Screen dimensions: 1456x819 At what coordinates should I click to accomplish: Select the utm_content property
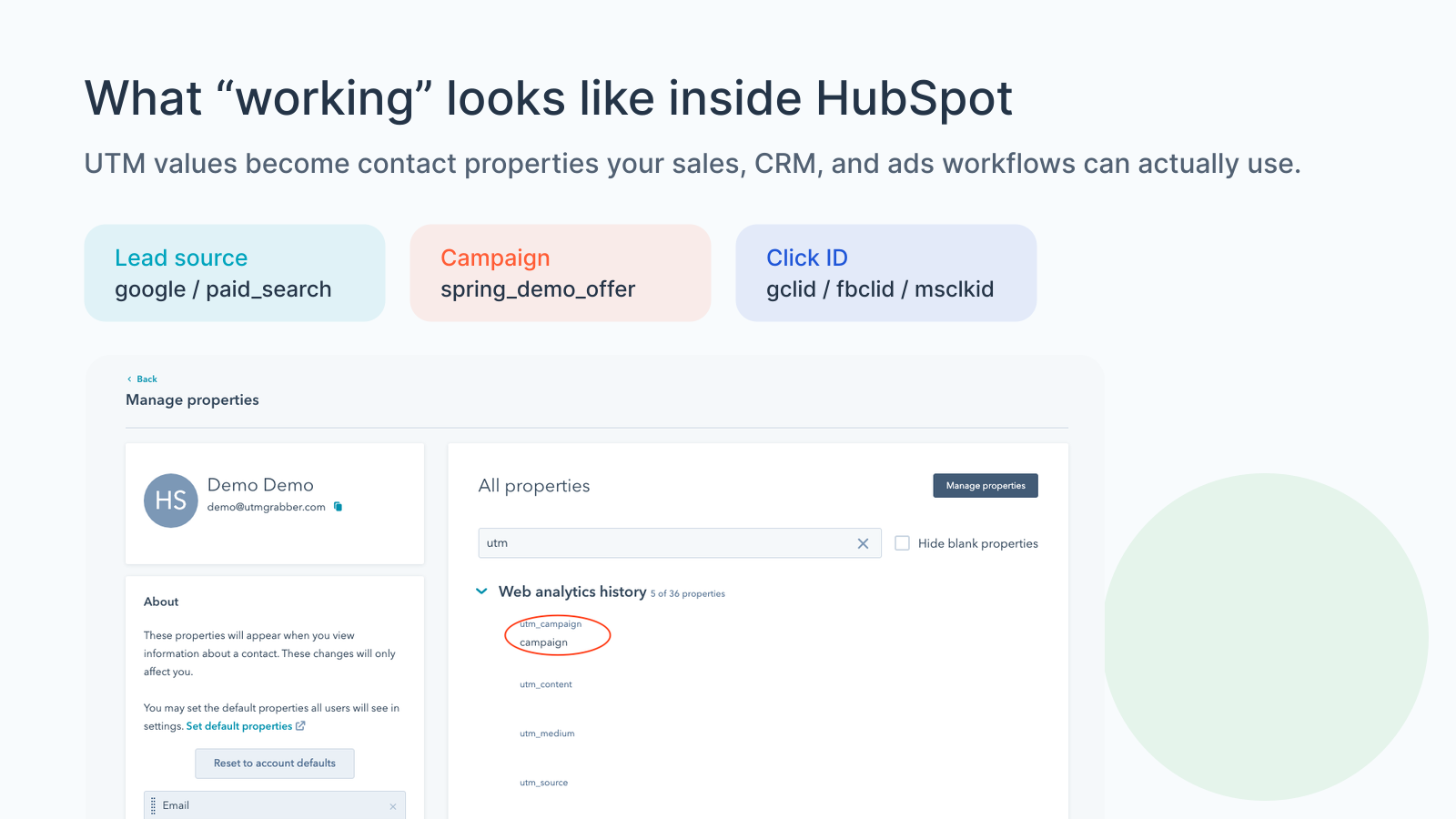click(546, 684)
